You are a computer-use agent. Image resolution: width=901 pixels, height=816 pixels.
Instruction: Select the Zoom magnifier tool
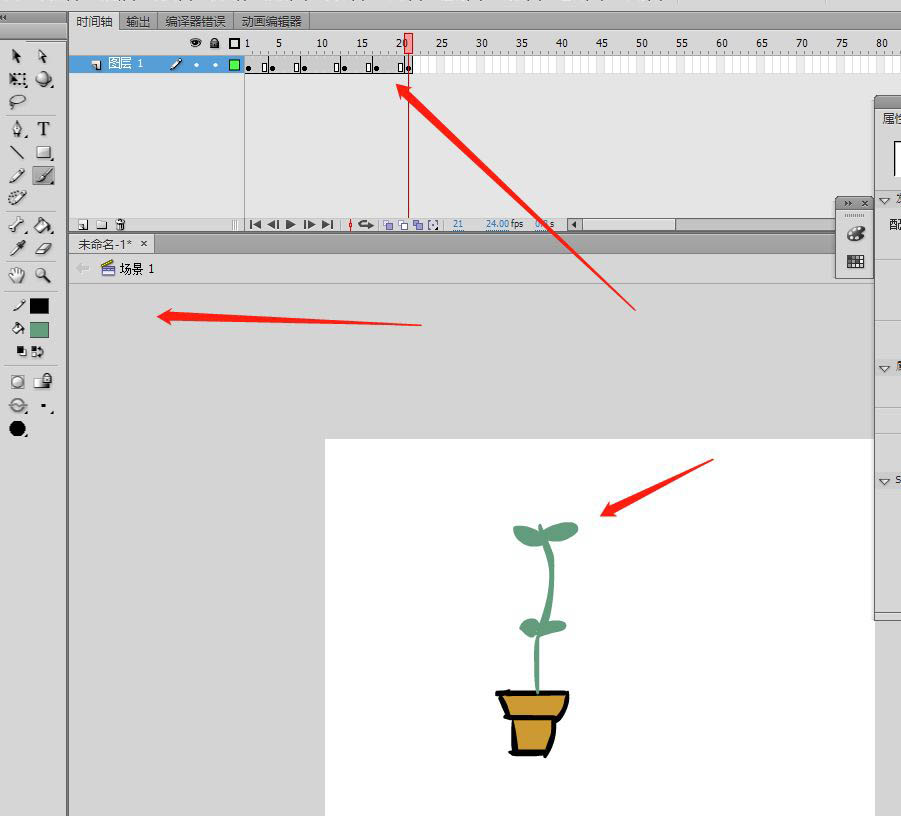(43, 275)
